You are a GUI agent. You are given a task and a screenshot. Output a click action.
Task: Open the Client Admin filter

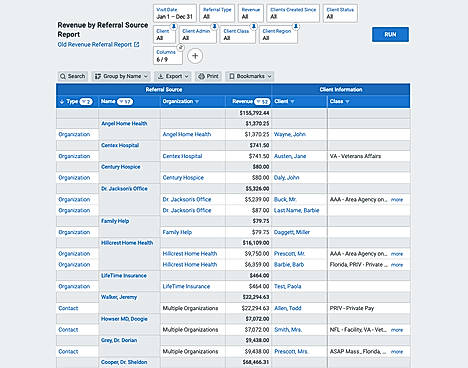click(198, 35)
